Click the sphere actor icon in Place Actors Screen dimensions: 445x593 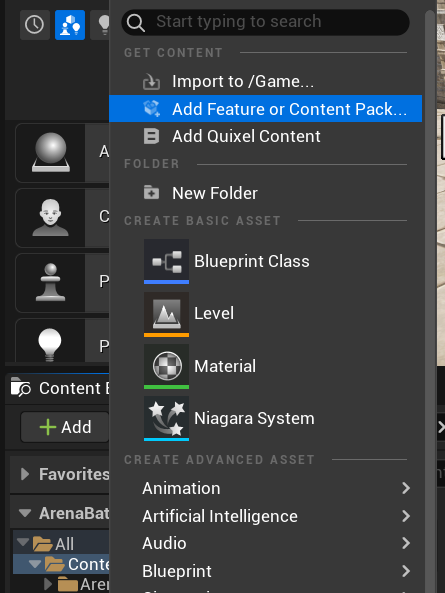click(51, 152)
